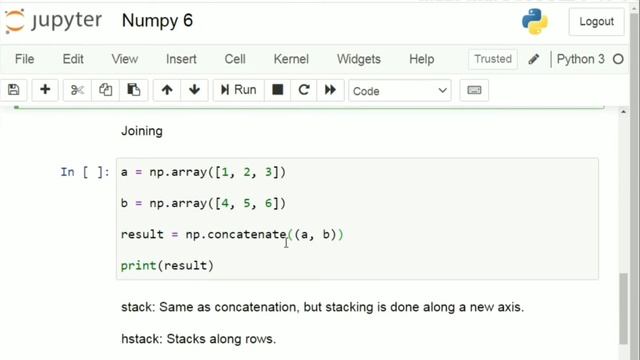This screenshot has height=360, width=640.
Task: Move selected cell up arrow
Action: click(167, 90)
